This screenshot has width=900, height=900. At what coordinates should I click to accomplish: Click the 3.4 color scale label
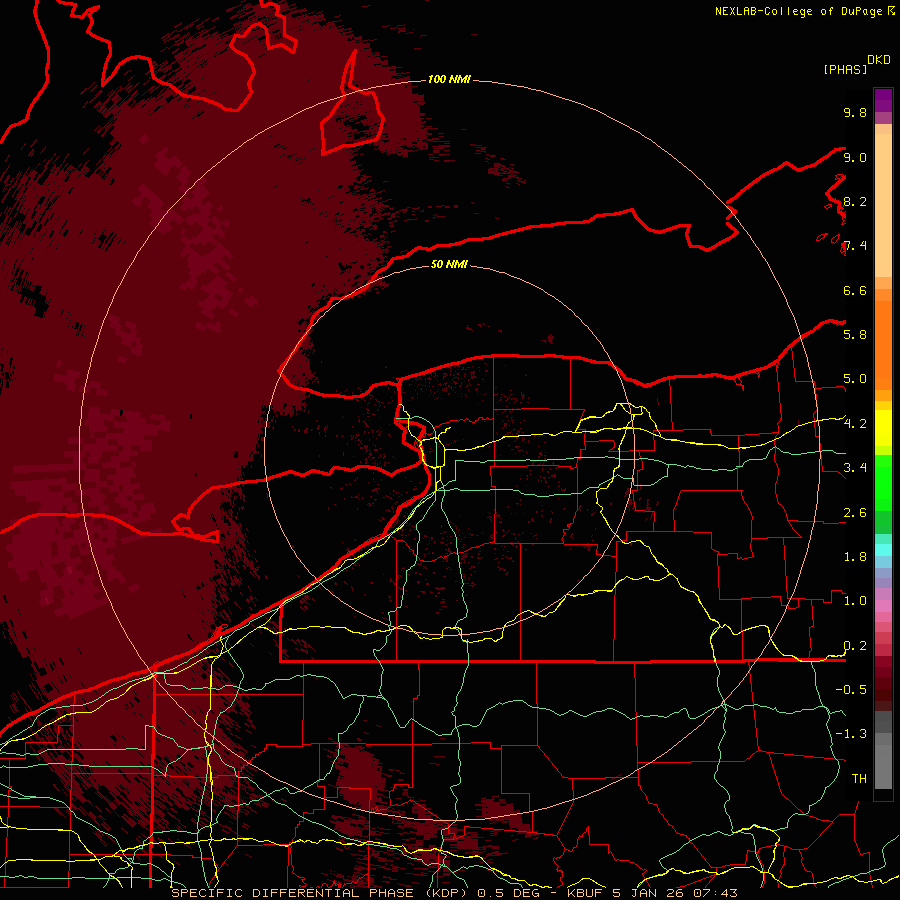pyautogui.click(x=855, y=467)
